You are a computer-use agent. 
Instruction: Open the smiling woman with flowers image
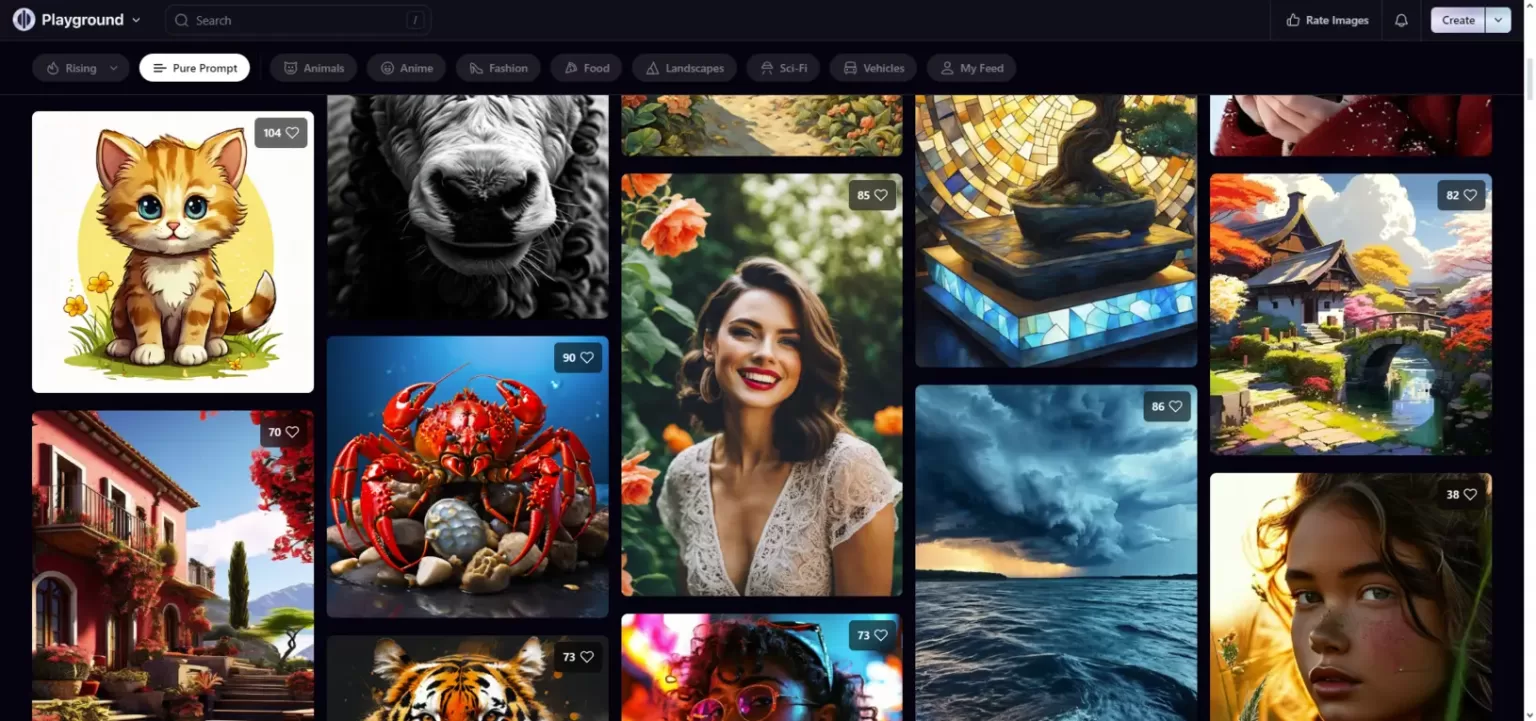pos(762,385)
